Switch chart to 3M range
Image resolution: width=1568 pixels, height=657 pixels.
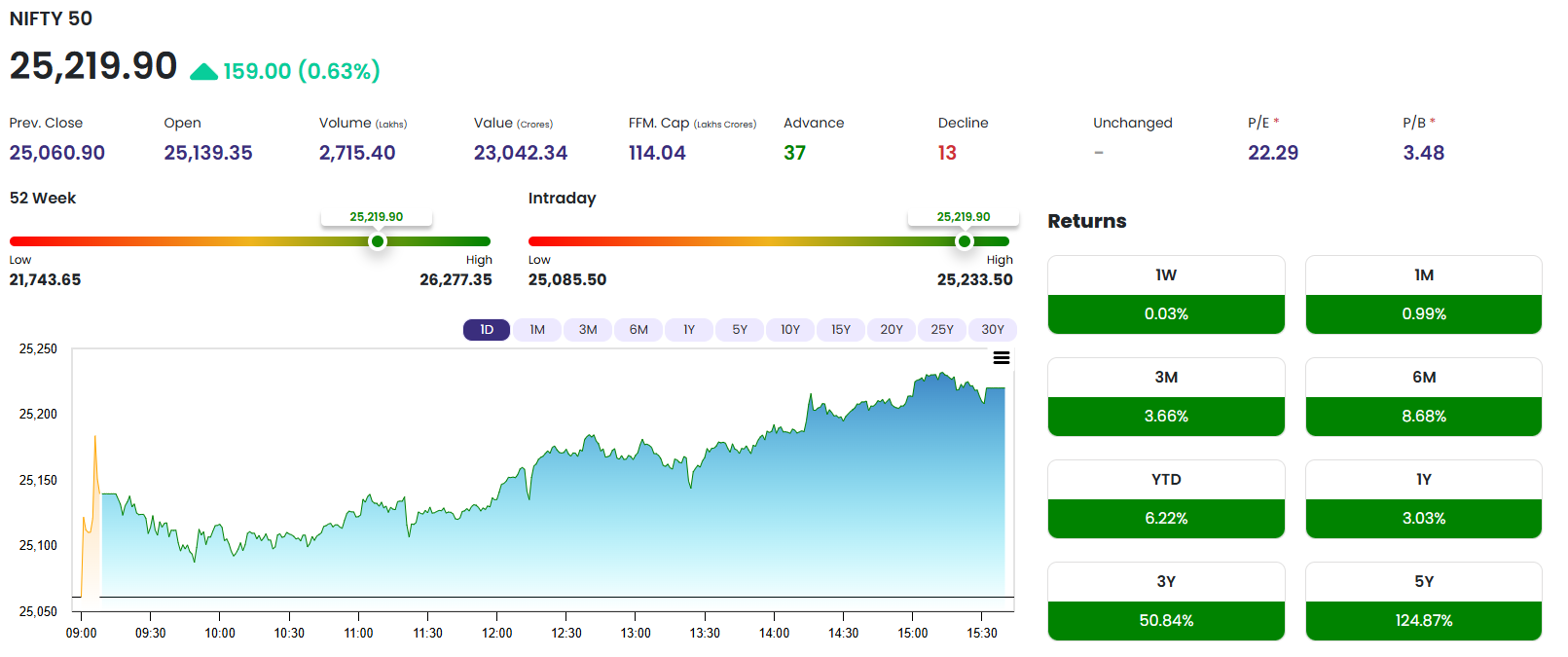pyautogui.click(x=588, y=330)
